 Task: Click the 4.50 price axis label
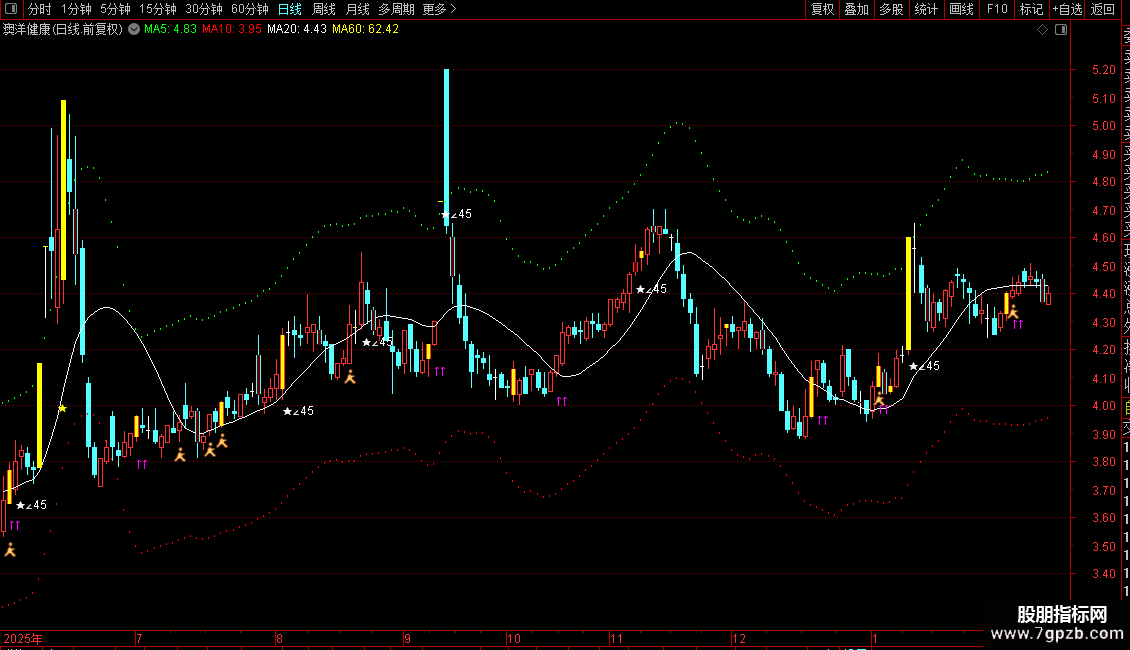point(1103,267)
